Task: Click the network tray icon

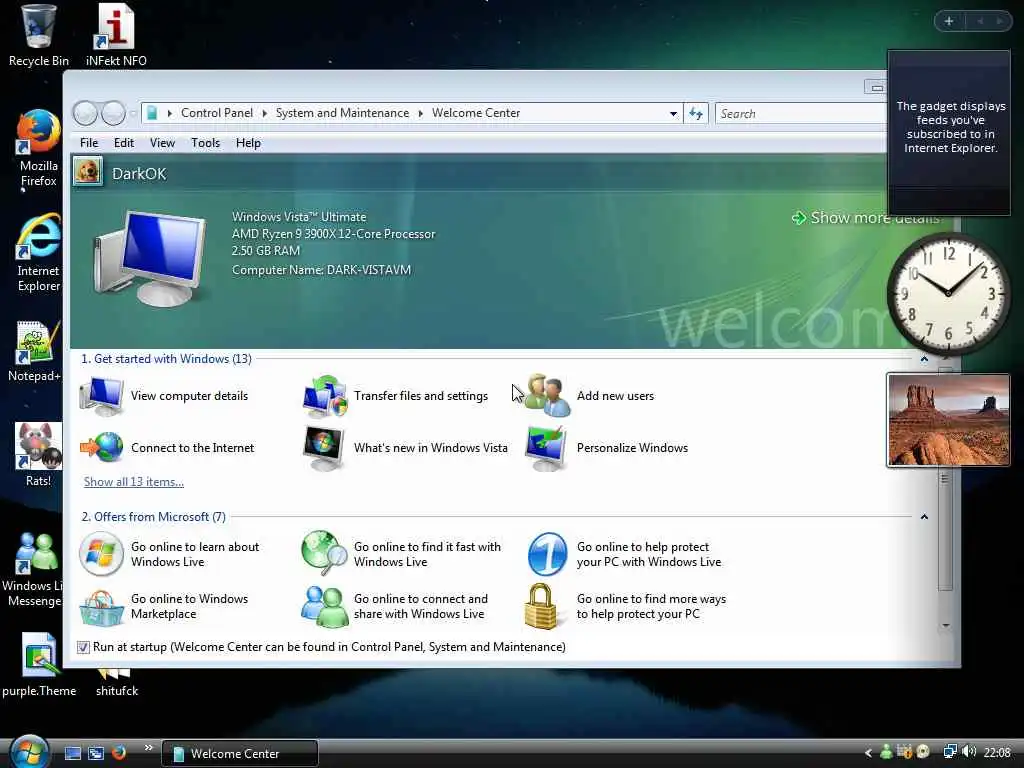Action: coord(950,752)
